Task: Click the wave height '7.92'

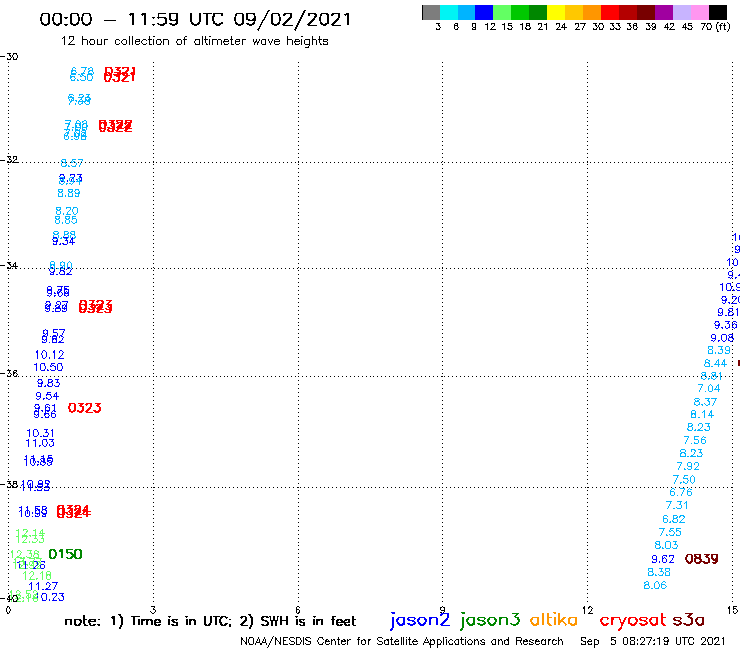Action: pos(688,466)
